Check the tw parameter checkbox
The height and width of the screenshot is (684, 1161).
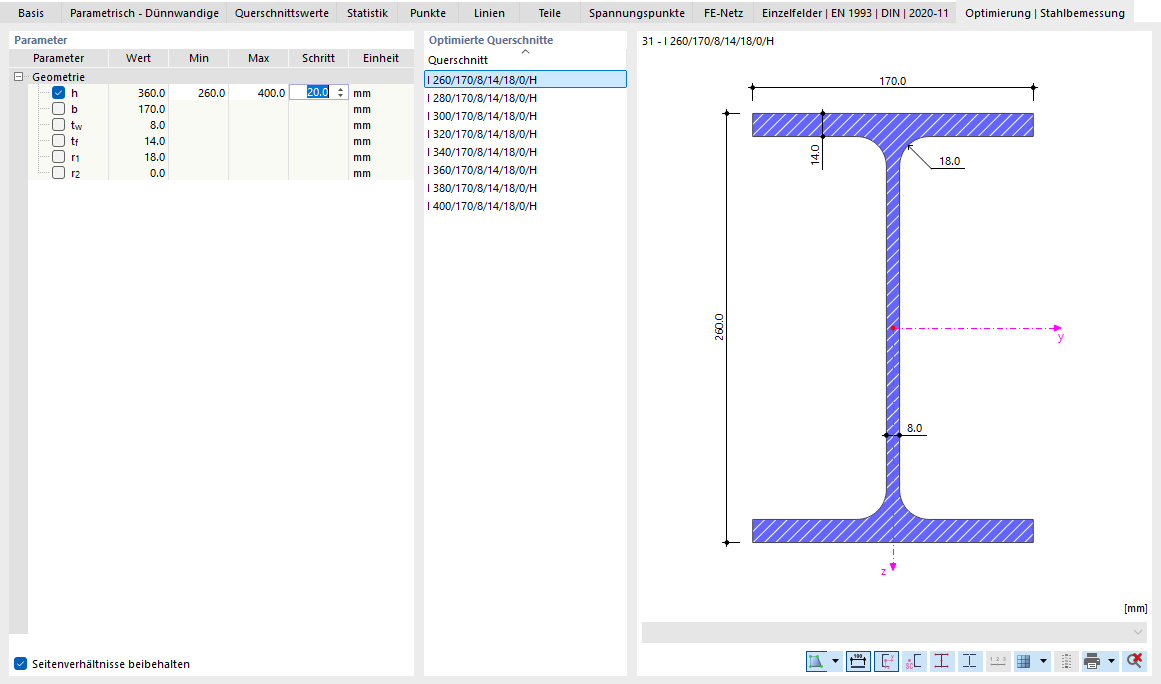pyautogui.click(x=58, y=125)
